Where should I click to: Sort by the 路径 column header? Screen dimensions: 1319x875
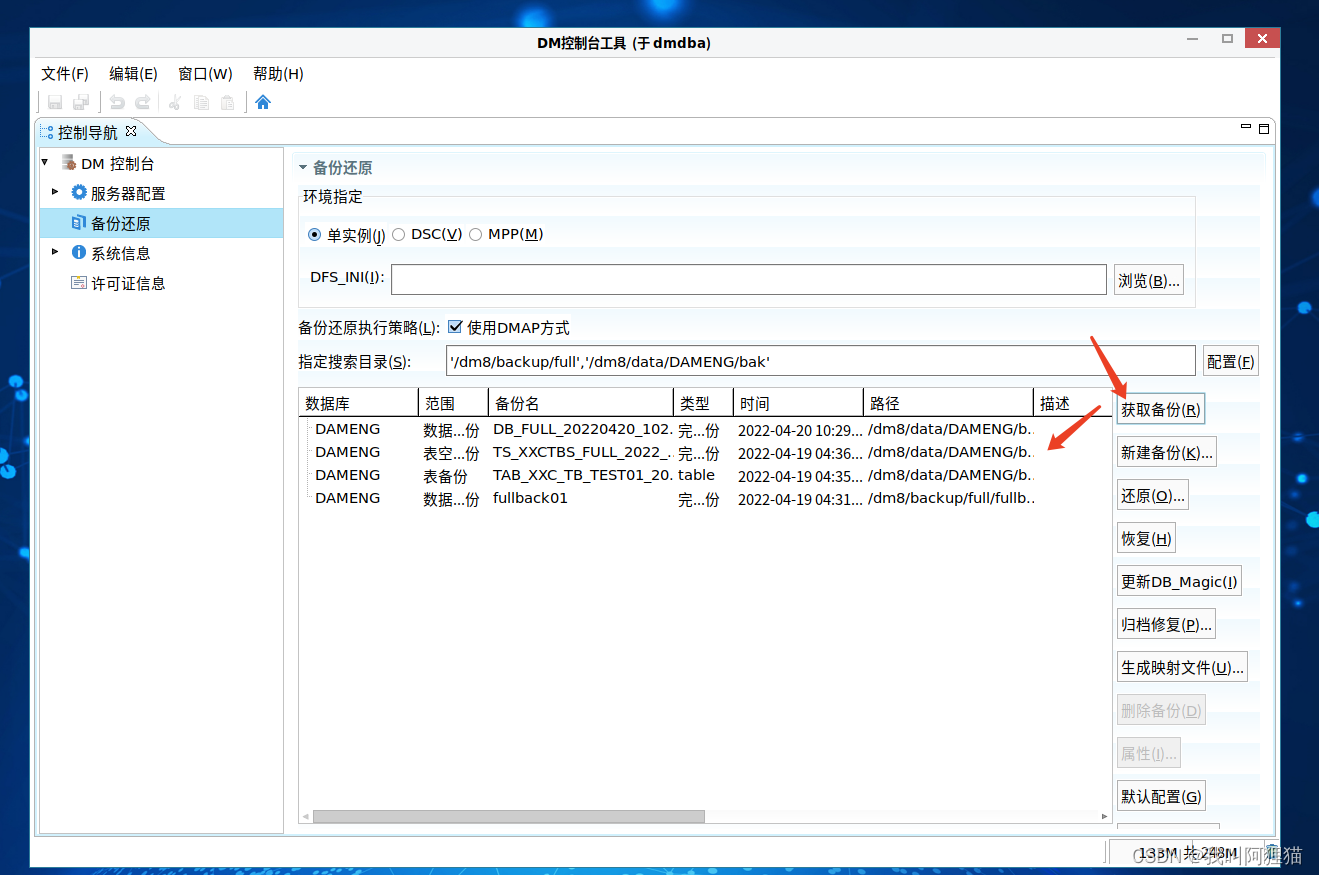(x=948, y=403)
